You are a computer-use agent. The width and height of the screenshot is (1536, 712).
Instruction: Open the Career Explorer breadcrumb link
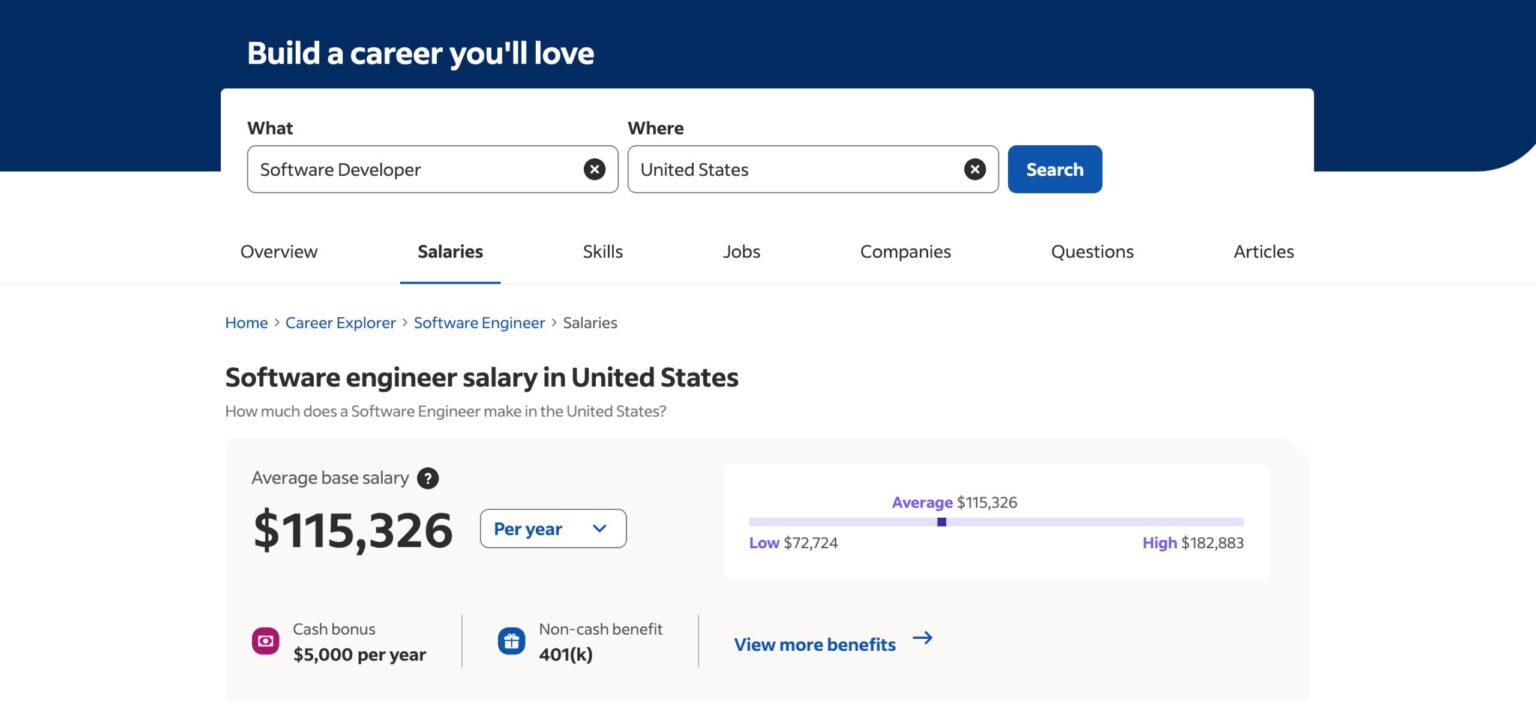tap(340, 322)
